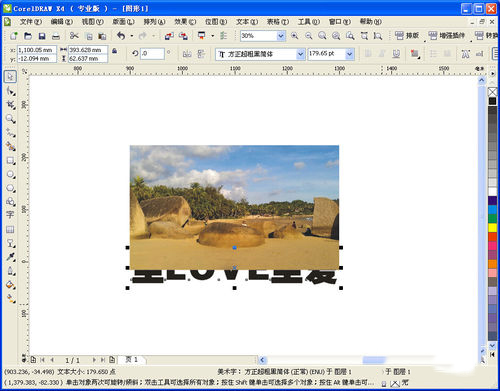
Task: Open the zoom level 30% dropdown
Action: [x=281, y=36]
